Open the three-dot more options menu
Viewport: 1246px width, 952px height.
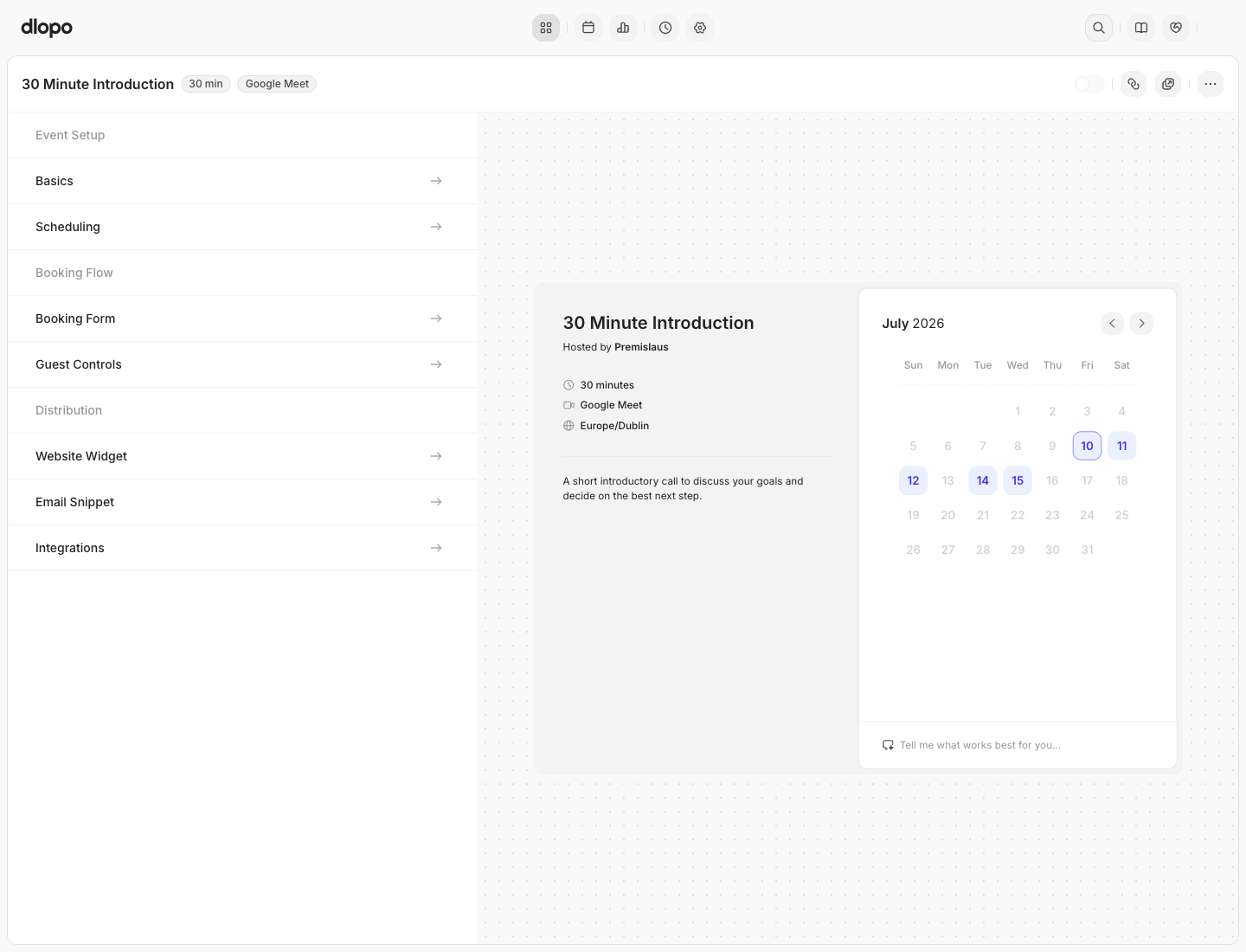[x=1211, y=84]
